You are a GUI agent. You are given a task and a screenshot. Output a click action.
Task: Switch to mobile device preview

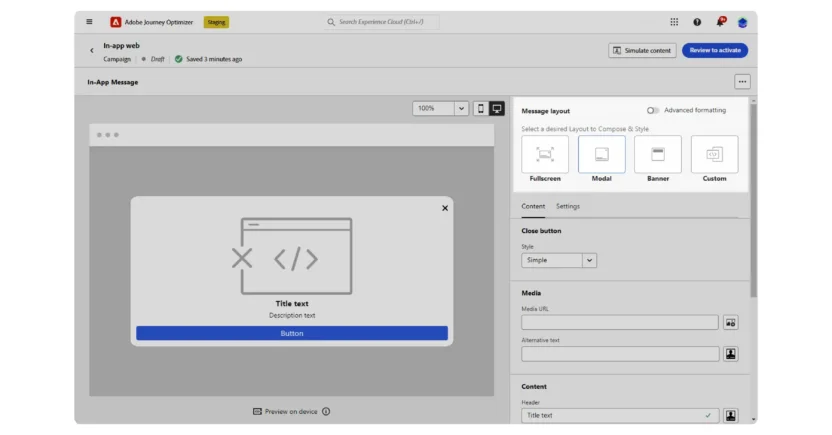coord(480,108)
